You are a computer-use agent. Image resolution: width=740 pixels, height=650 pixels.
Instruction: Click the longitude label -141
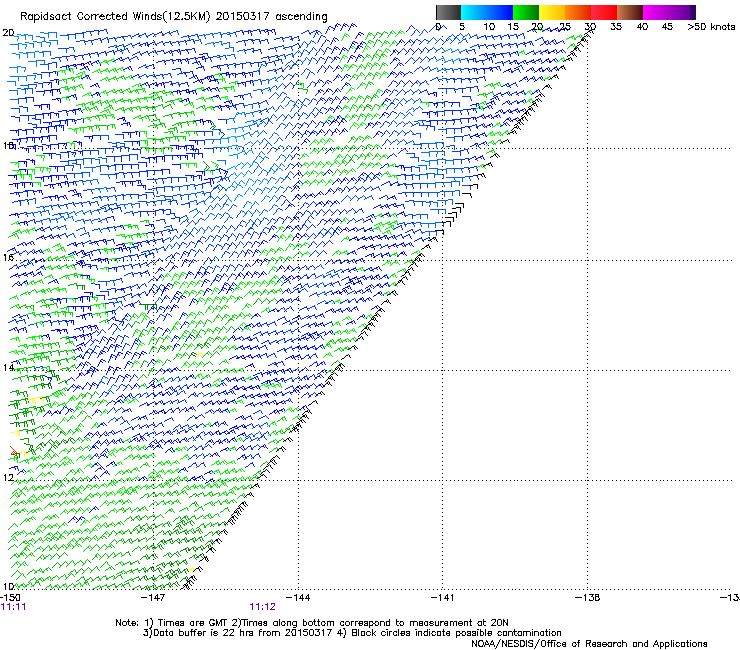tap(443, 598)
